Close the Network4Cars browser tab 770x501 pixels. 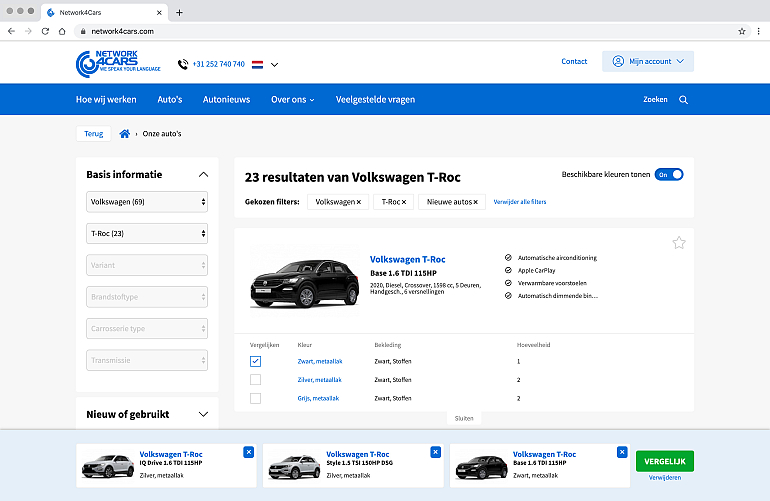click(159, 13)
